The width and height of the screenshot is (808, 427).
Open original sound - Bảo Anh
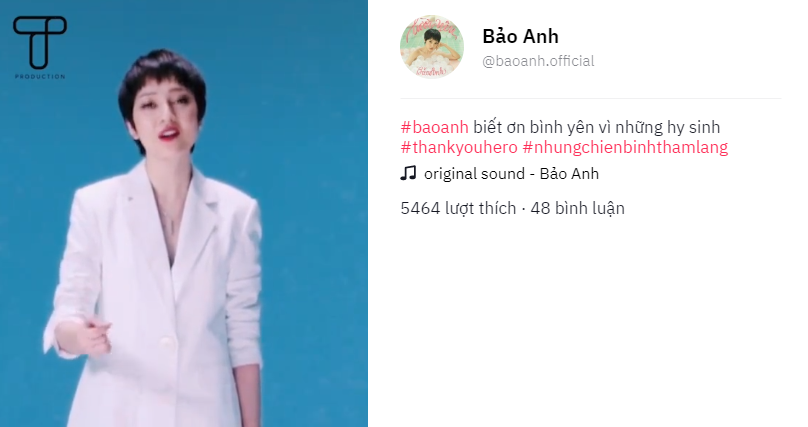(x=511, y=174)
